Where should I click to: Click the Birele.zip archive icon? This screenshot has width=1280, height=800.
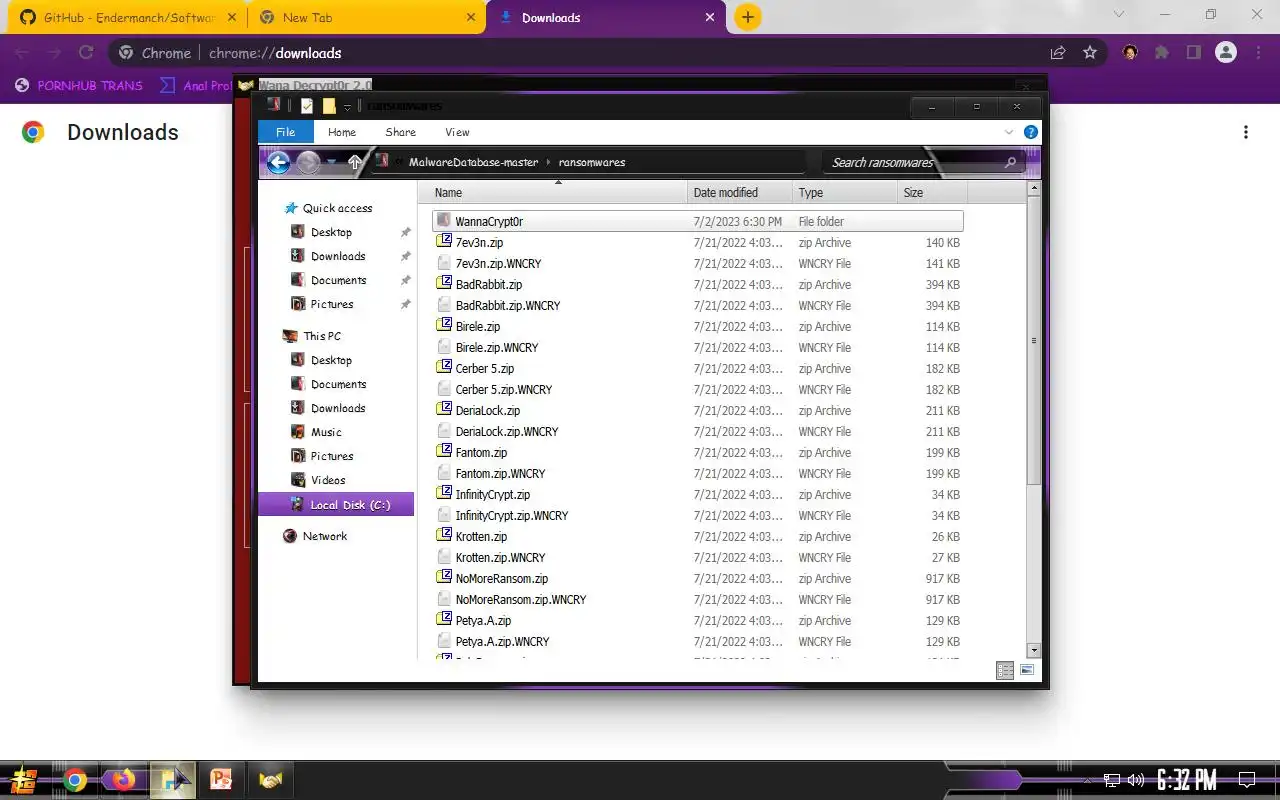(445, 326)
